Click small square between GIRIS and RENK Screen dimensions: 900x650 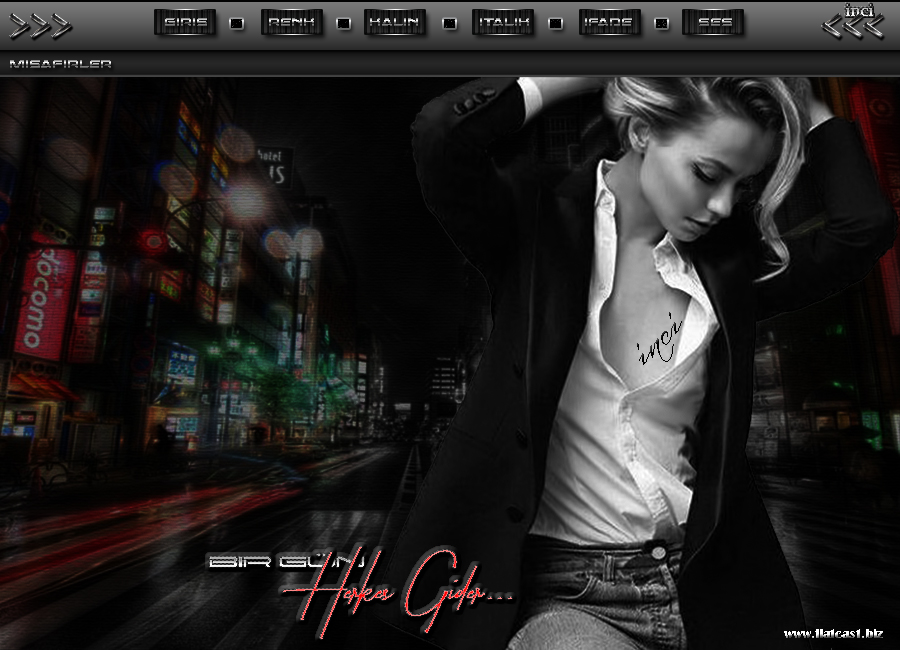[x=237, y=23]
